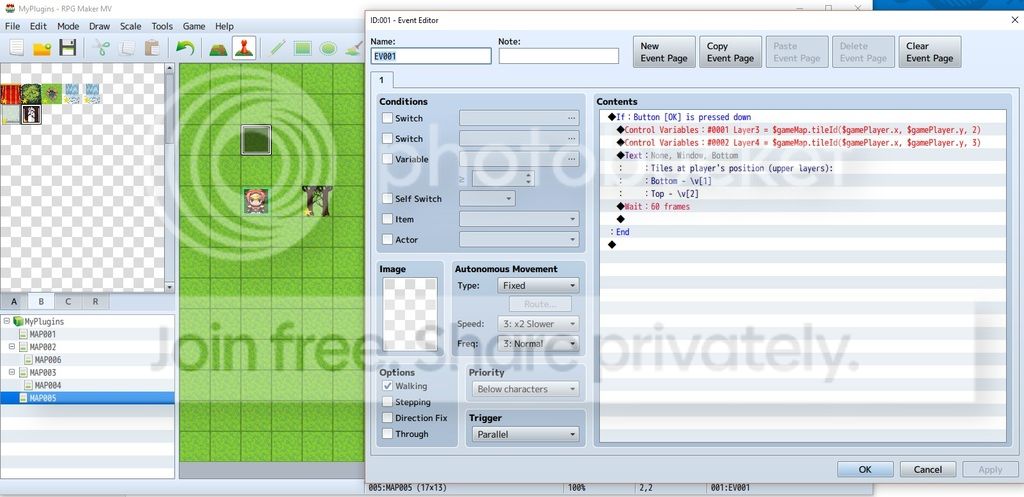Open the Mode menu

68,26
